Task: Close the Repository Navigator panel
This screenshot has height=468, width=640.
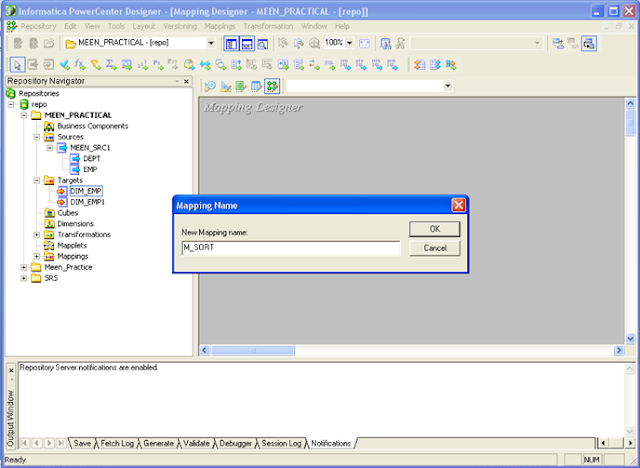Action: coord(186,81)
